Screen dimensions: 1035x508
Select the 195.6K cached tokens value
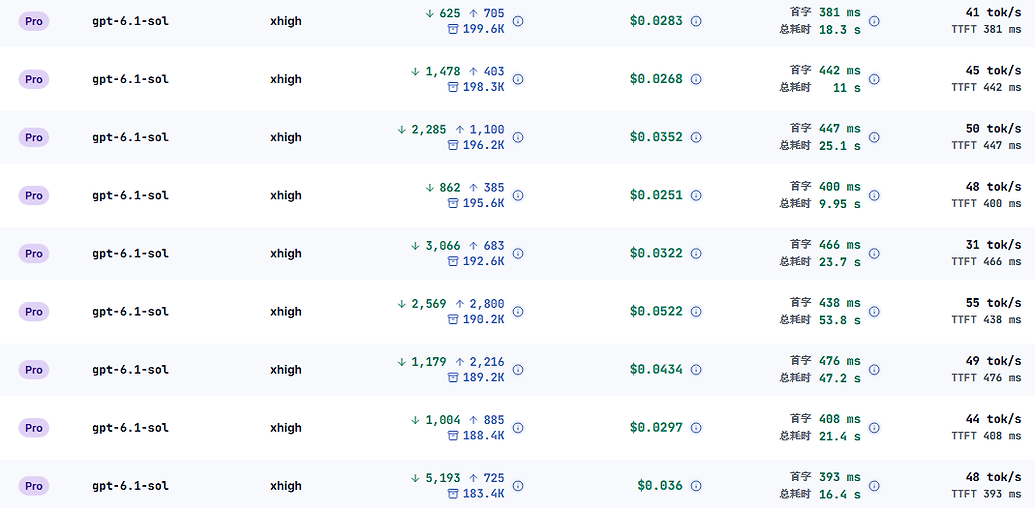click(483, 203)
